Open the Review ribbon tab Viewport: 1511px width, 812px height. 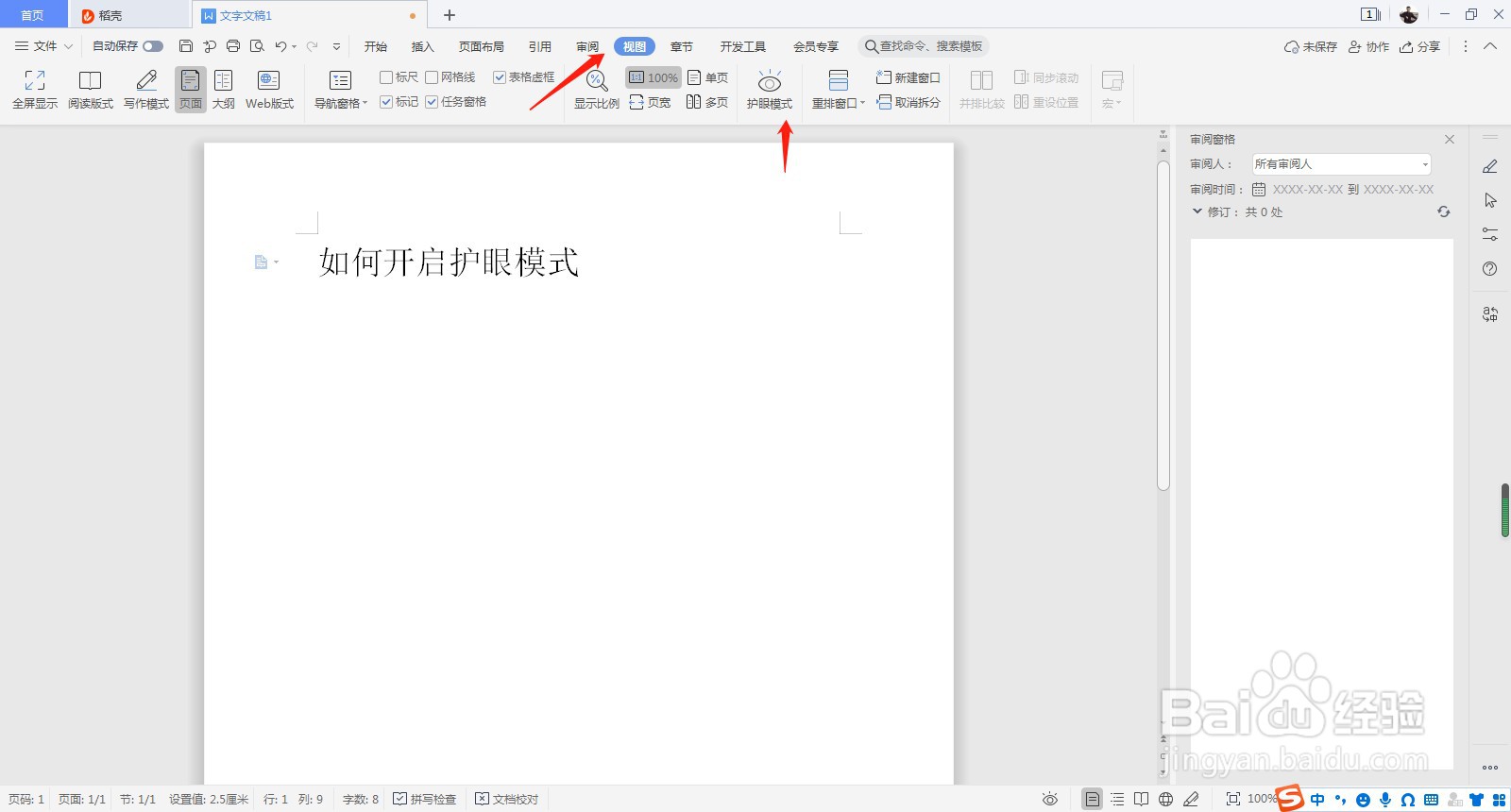click(x=587, y=46)
